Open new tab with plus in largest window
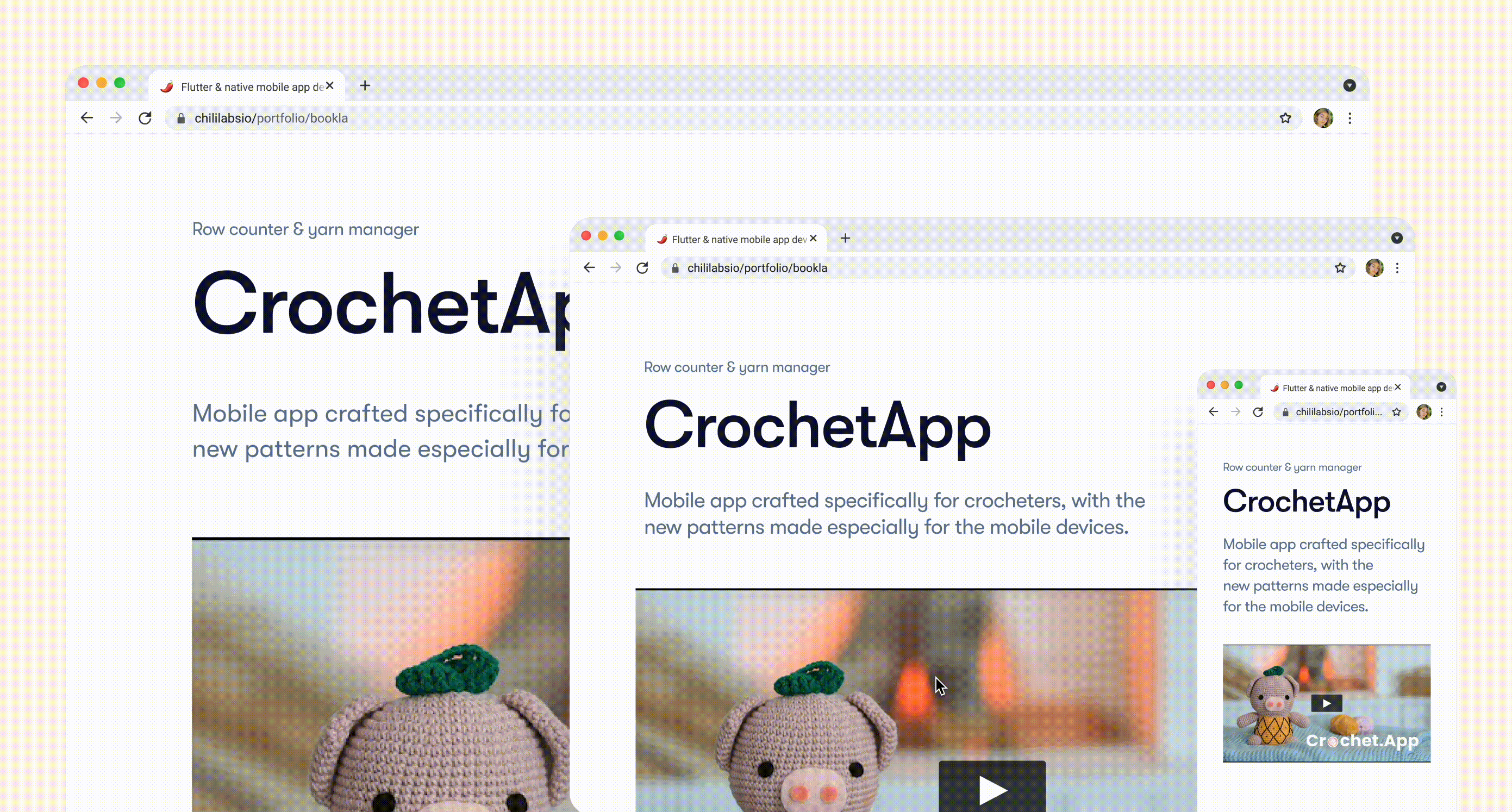 coord(365,86)
